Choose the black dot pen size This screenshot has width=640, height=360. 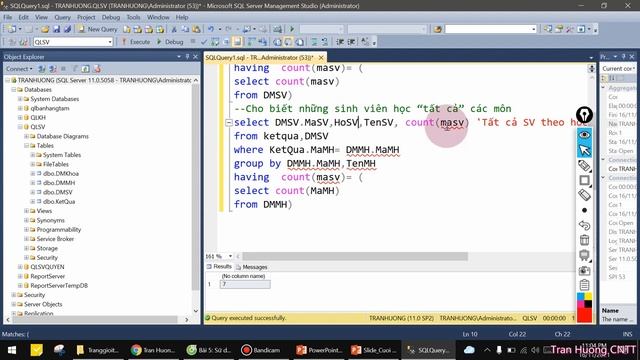tap(584, 210)
